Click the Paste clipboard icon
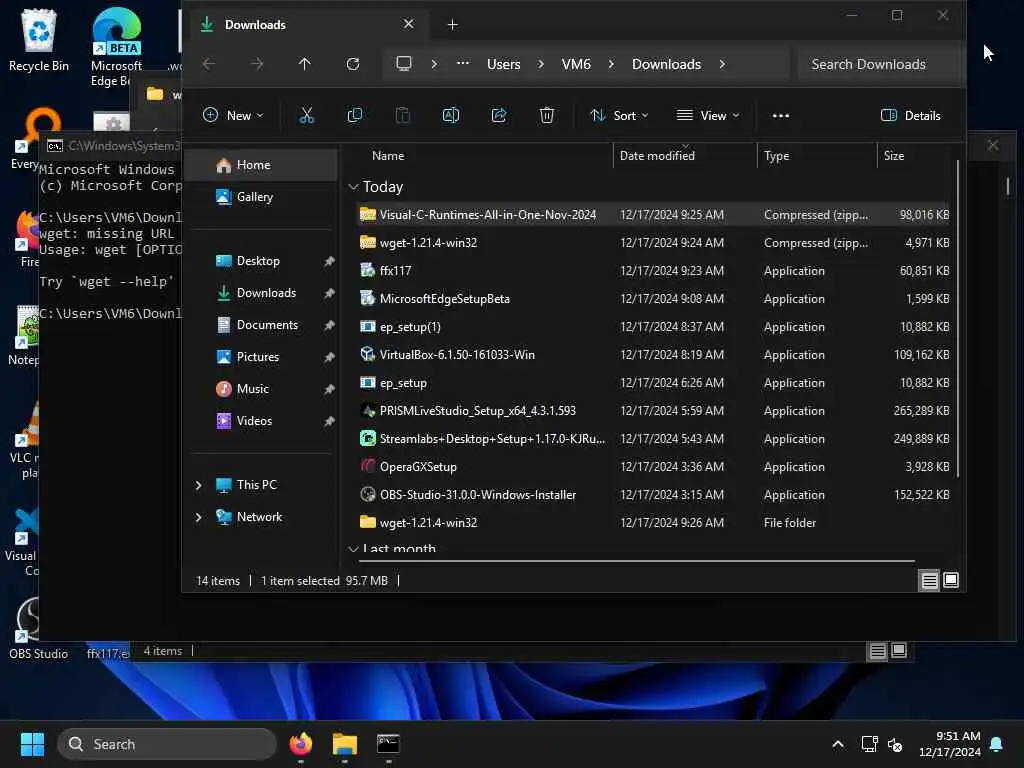 403,116
